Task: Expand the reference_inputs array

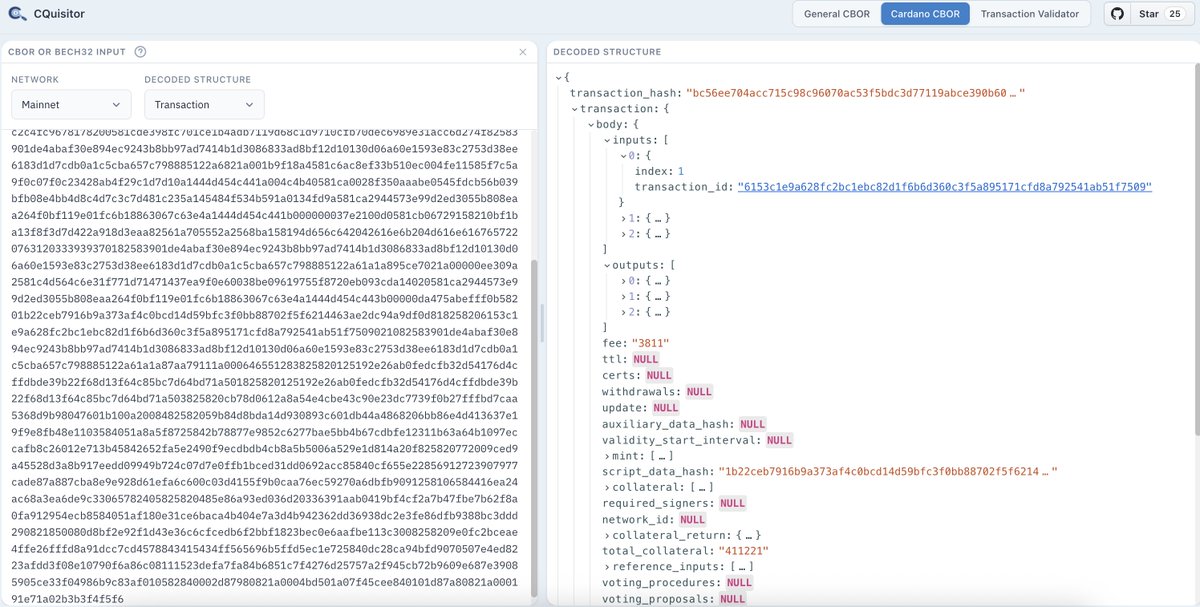Action: pyautogui.click(x=606, y=567)
